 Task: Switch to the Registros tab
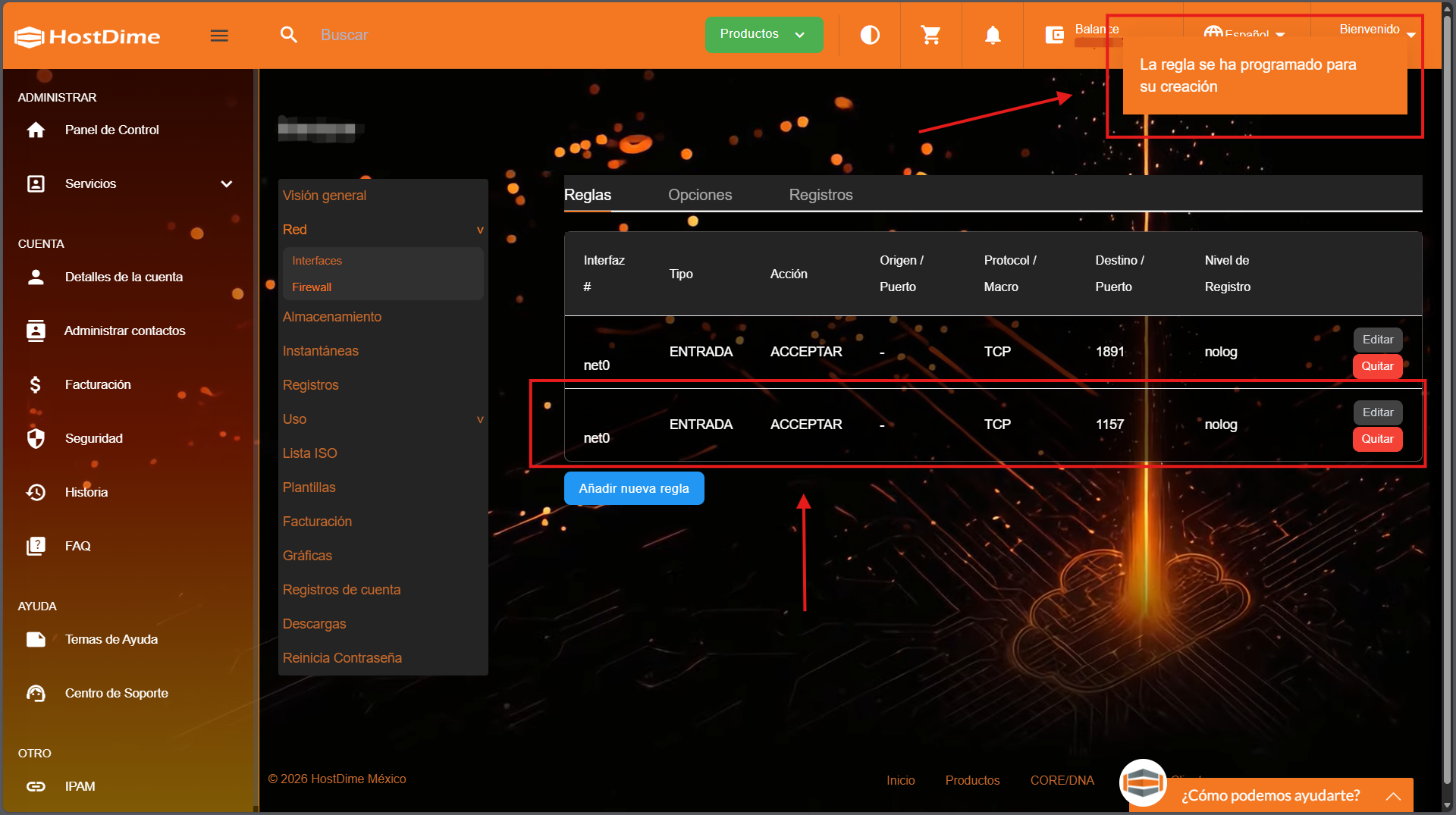(821, 195)
